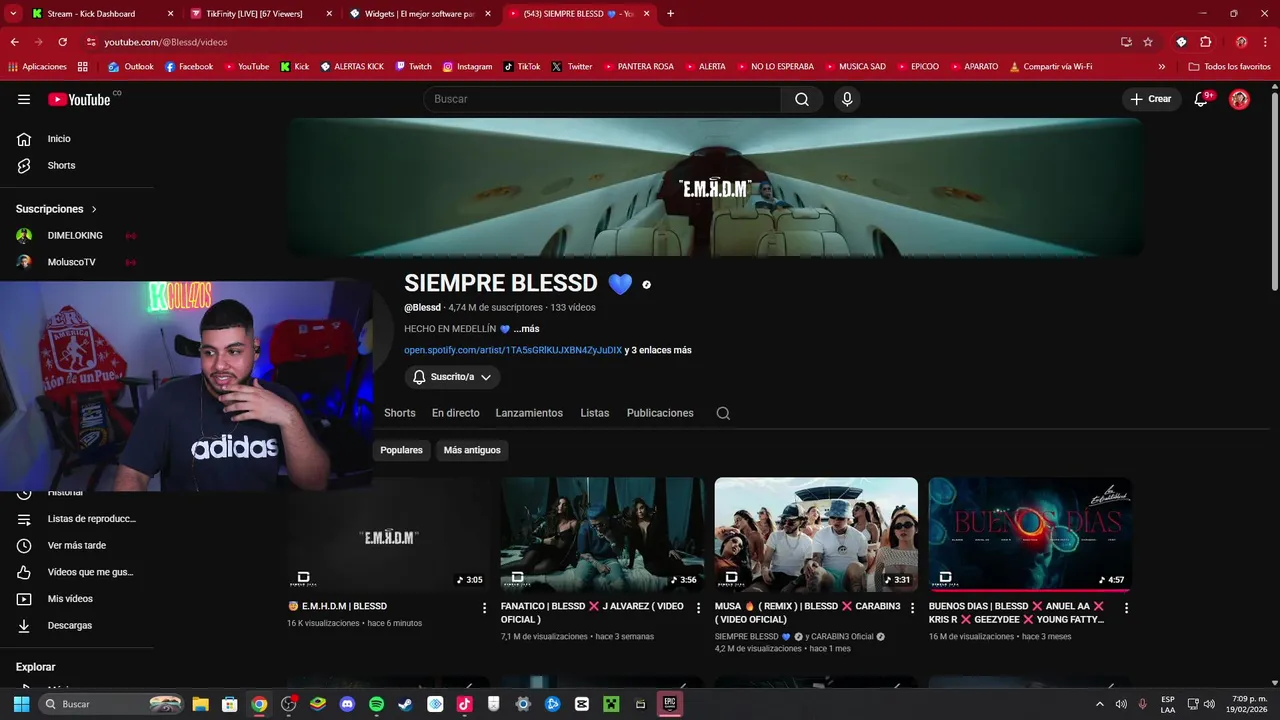This screenshot has height=720, width=1280.
Task: Click inside the YouTube Buscar field
Action: tap(603, 99)
